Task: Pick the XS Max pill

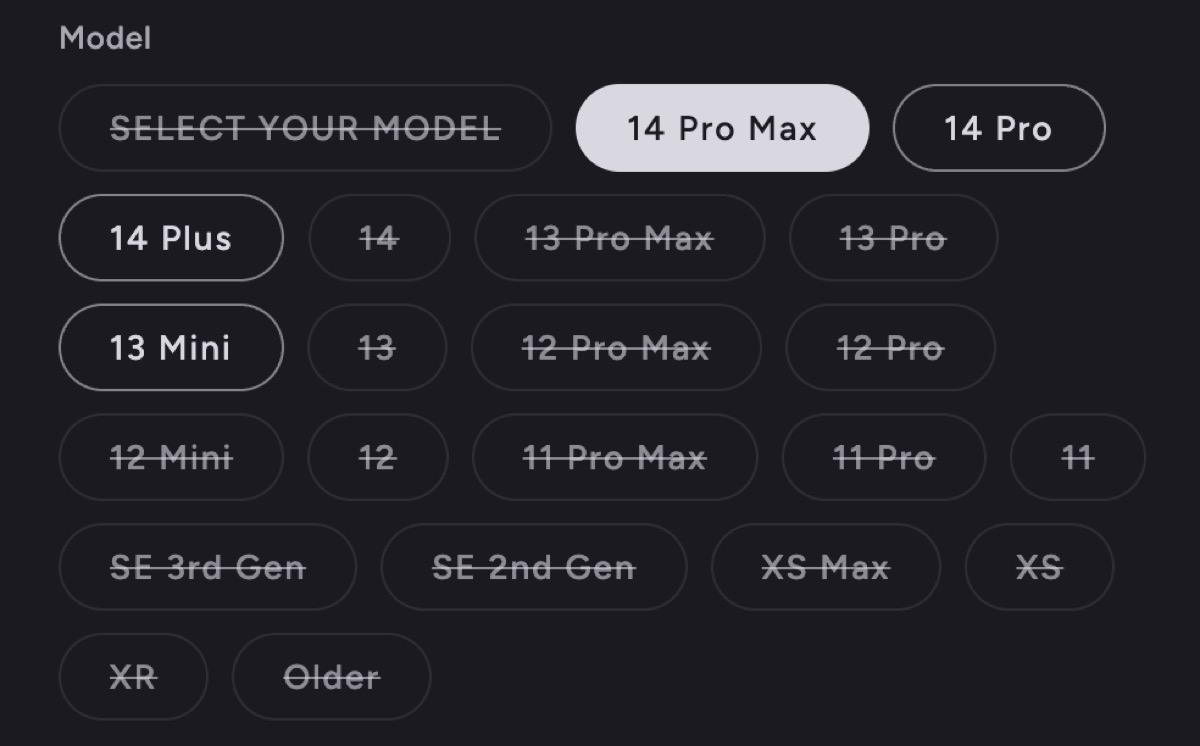Action: click(x=825, y=567)
